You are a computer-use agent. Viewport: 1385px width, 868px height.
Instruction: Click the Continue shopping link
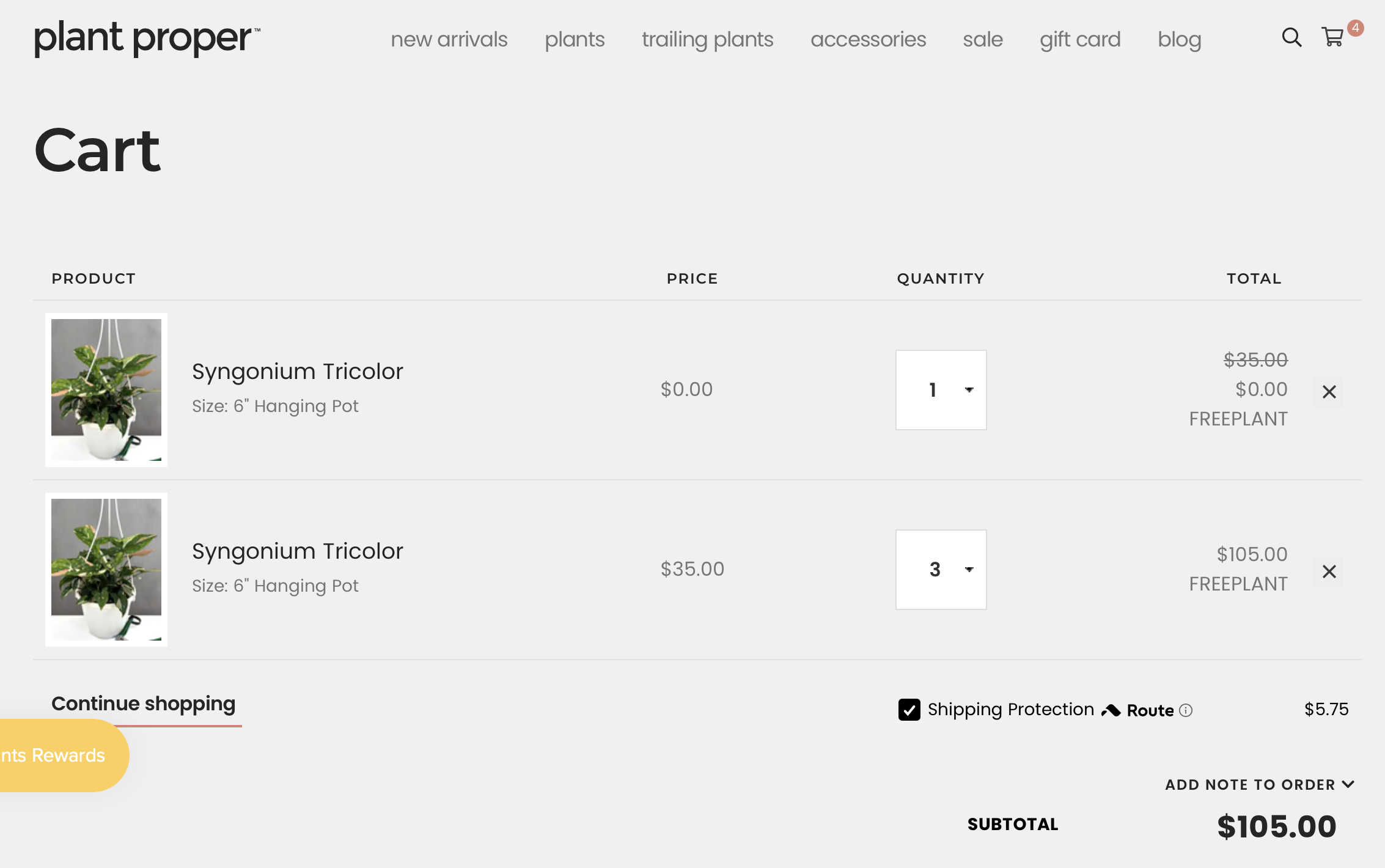coord(144,704)
